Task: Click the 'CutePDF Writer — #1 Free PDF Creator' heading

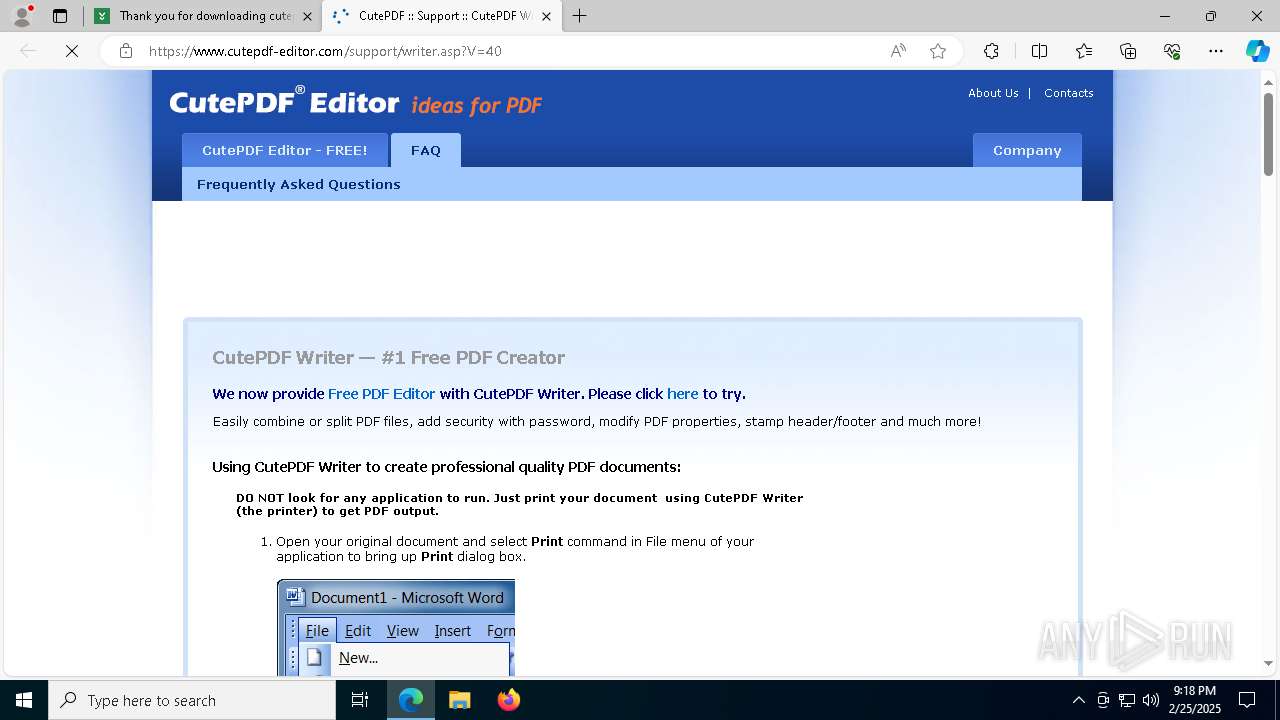Action: point(389,358)
